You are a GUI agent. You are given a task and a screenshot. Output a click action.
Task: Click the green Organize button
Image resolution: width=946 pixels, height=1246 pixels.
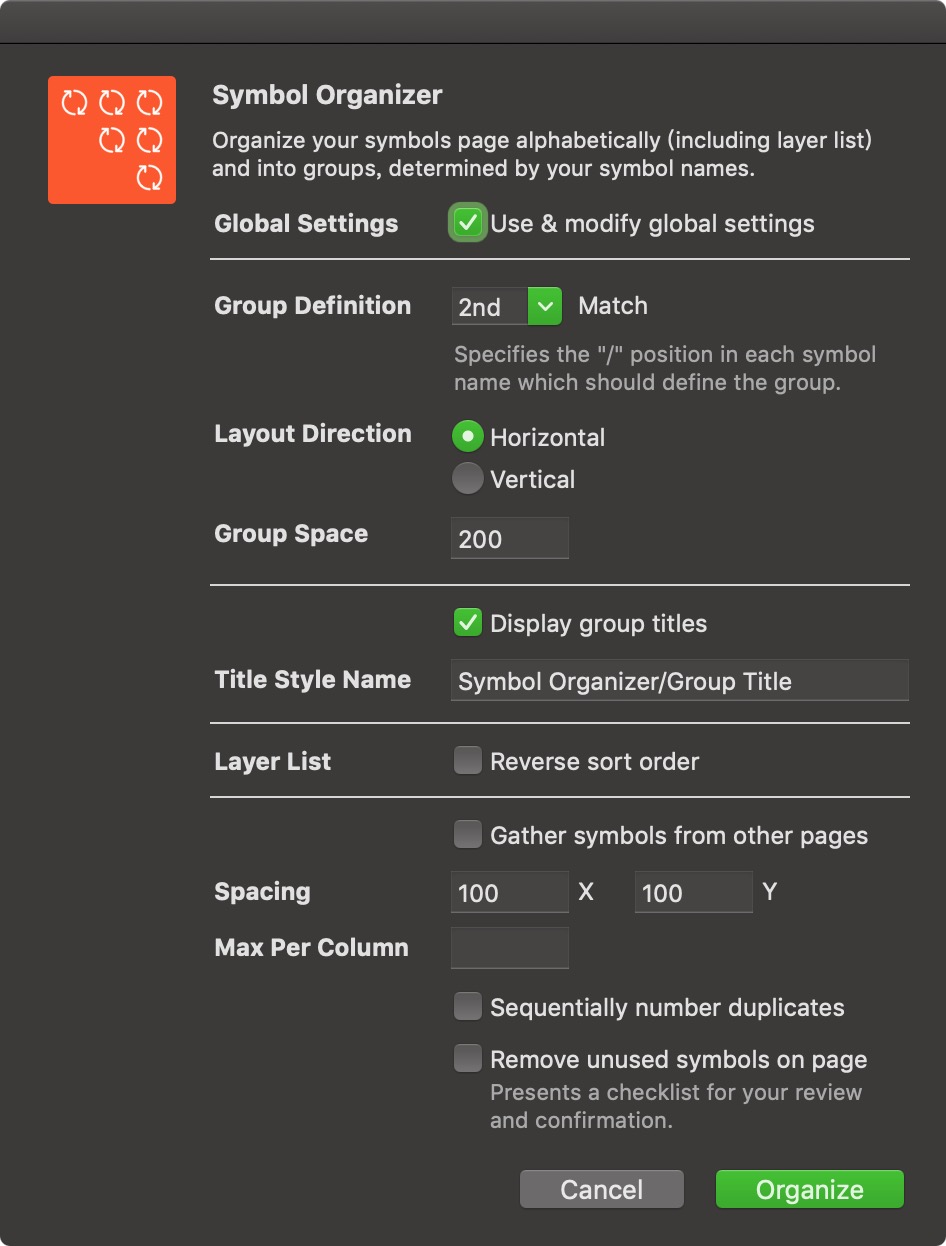809,1189
